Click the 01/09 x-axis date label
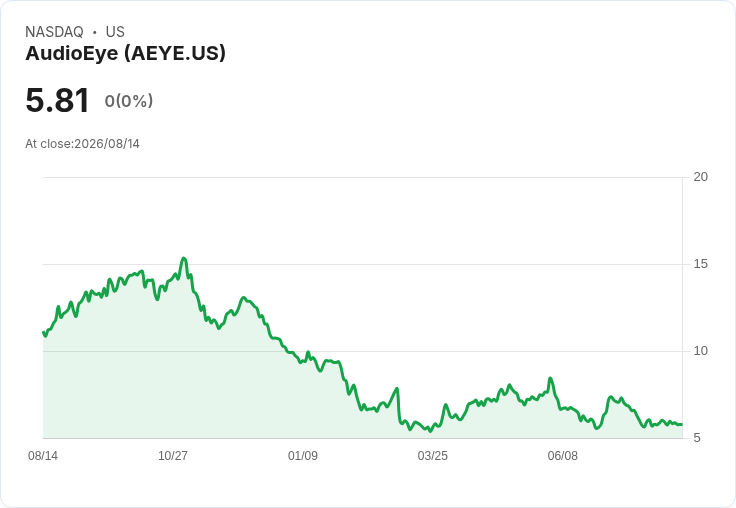 pyautogui.click(x=303, y=455)
